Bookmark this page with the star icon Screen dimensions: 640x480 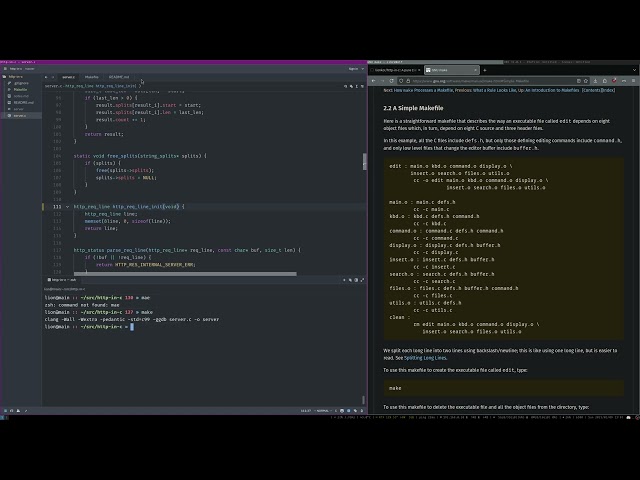(586, 81)
